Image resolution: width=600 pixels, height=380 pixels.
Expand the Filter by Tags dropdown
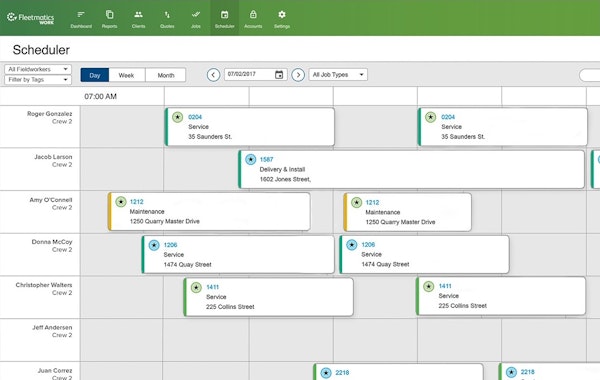[x=38, y=80]
